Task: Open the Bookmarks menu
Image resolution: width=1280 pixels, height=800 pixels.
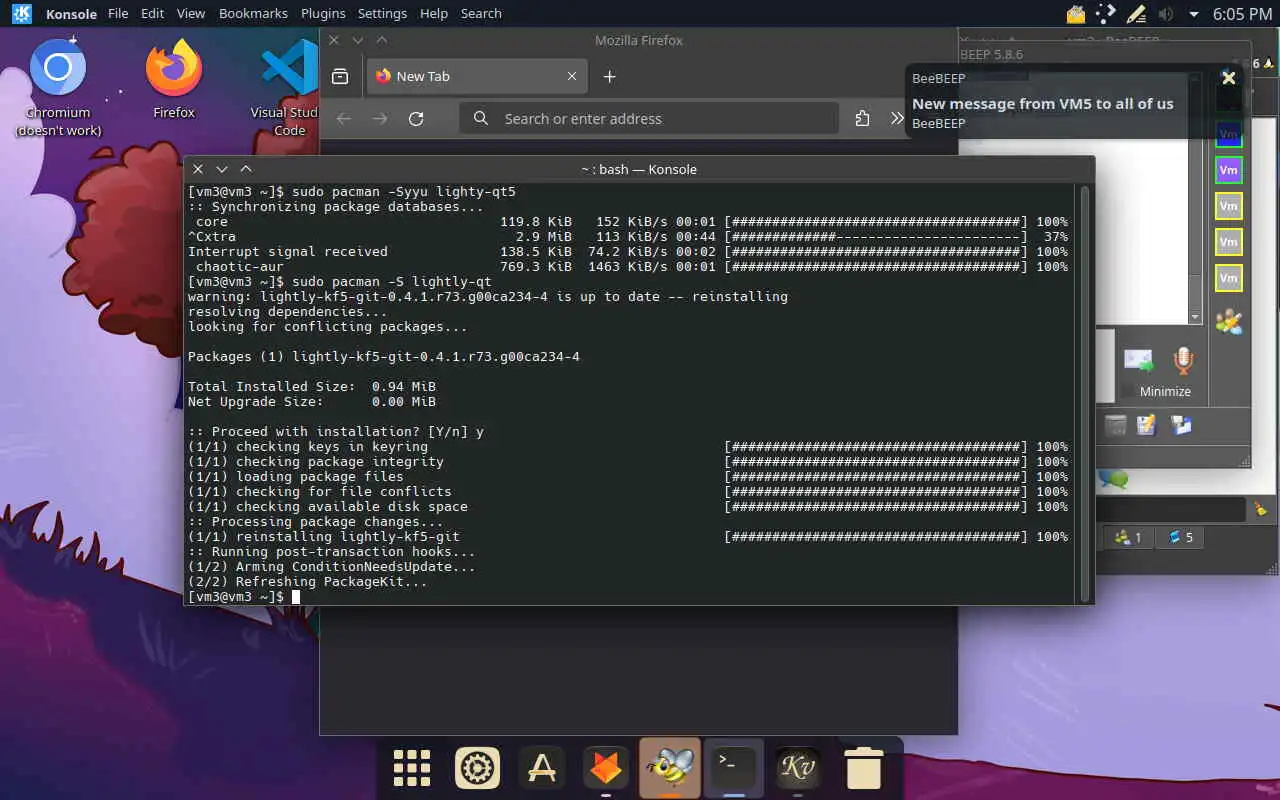Action: click(253, 14)
